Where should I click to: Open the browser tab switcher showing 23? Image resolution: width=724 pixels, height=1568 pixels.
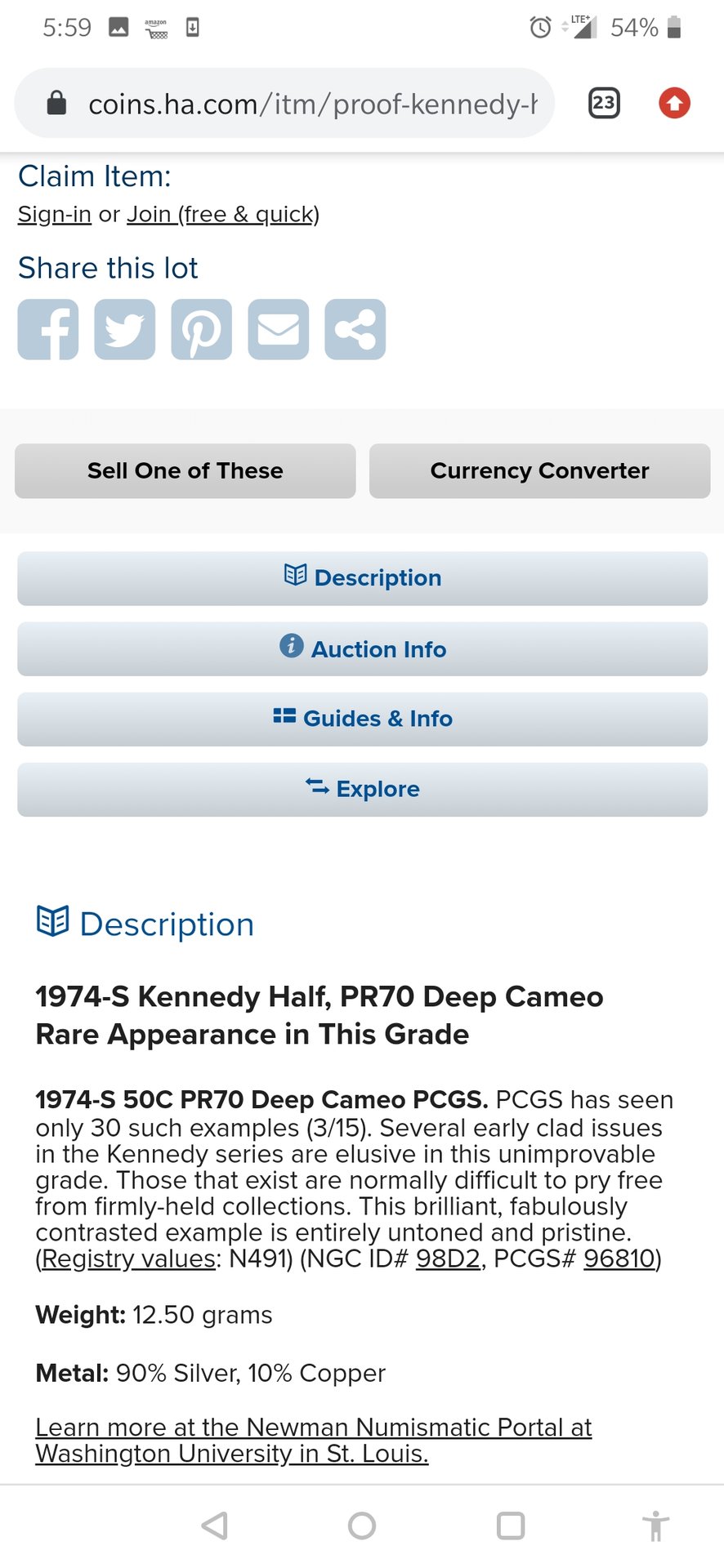tap(604, 103)
